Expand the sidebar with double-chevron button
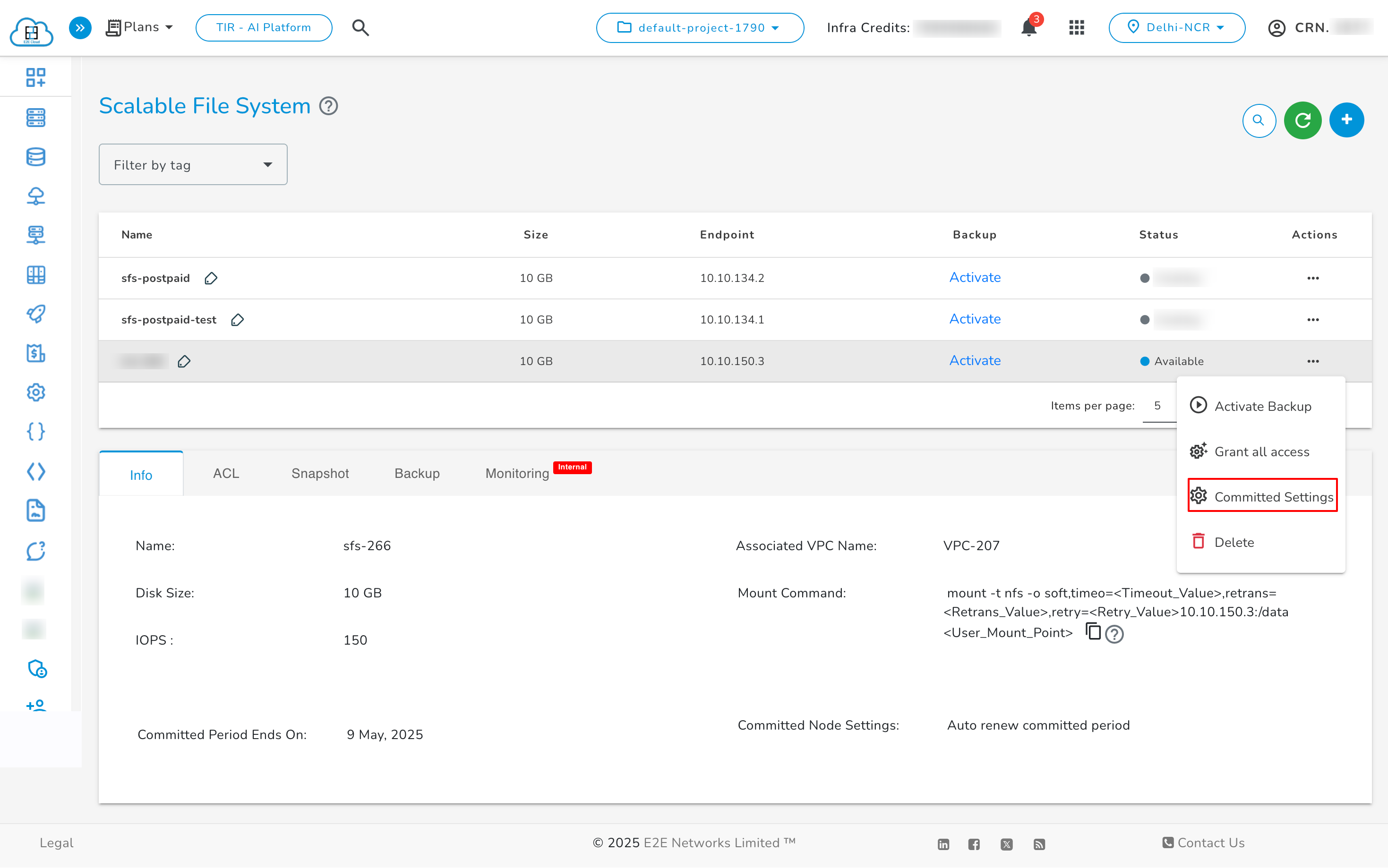The image size is (1388, 868). (x=80, y=27)
